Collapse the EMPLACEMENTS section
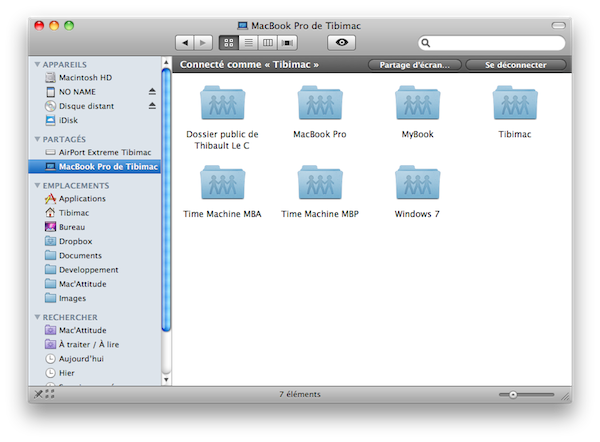Screen dimensions: 600x442 point(37,185)
